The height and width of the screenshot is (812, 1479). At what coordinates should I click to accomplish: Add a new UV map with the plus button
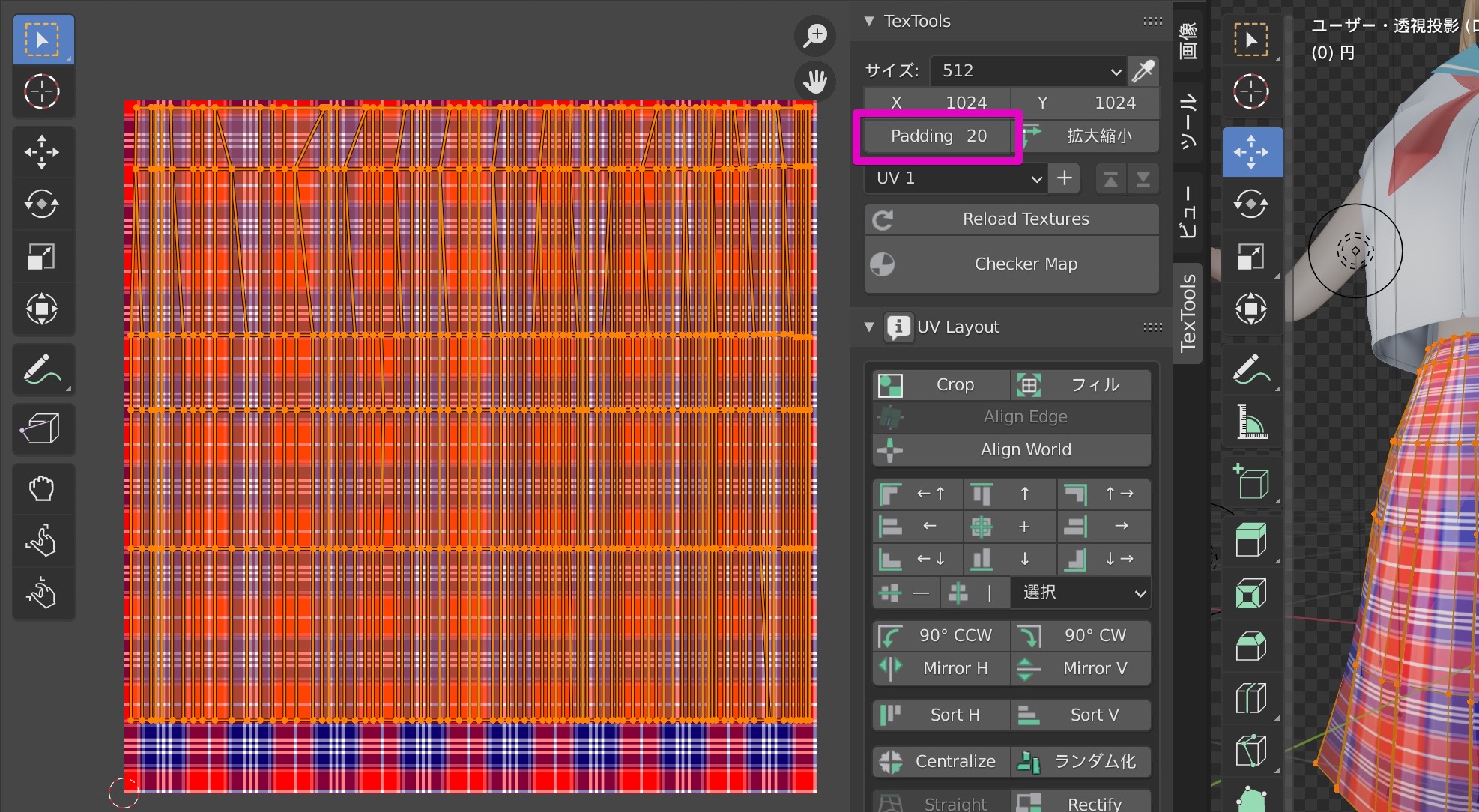[1064, 178]
